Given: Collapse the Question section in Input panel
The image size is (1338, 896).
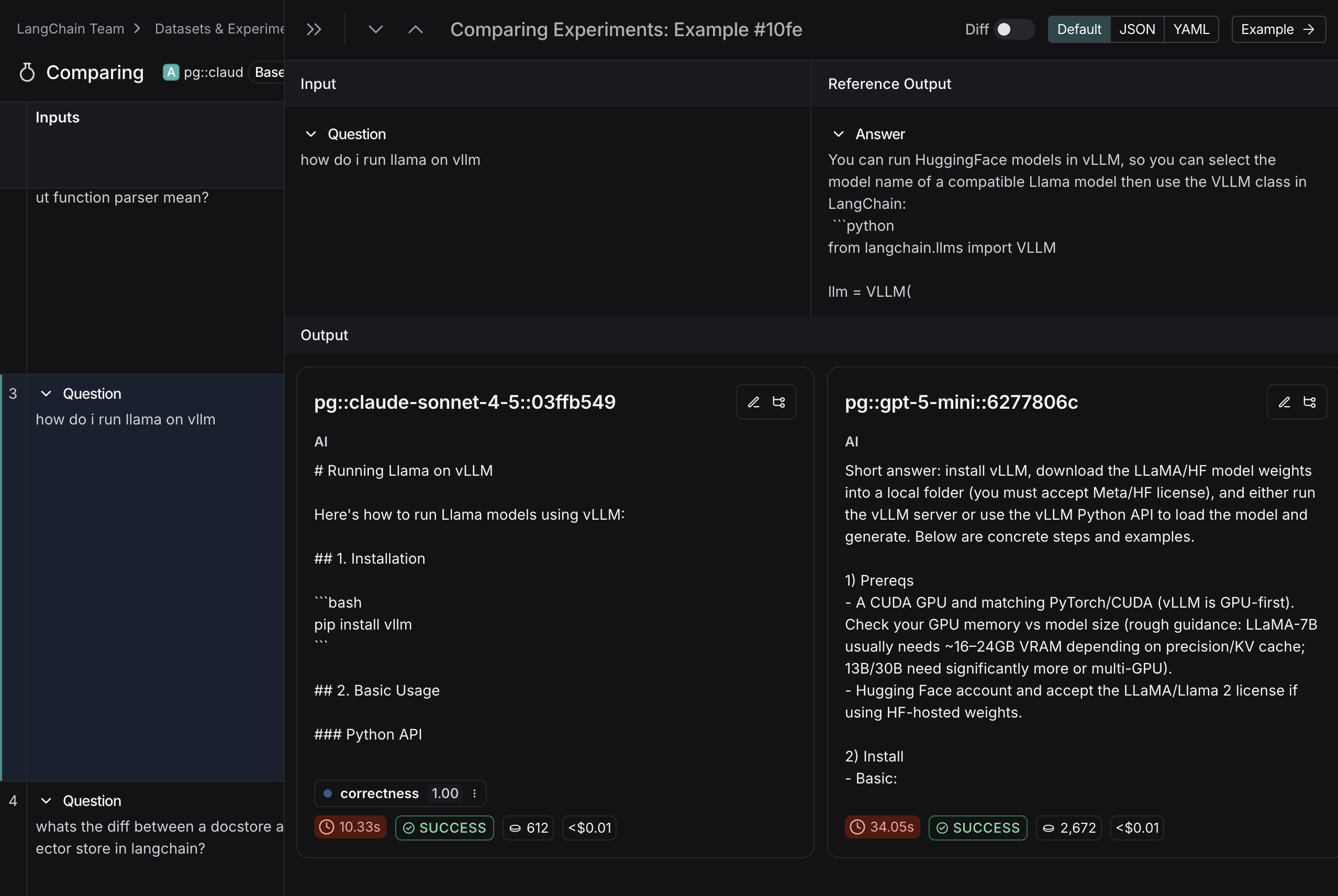Looking at the screenshot, I should pyautogui.click(x=311, y=133).
